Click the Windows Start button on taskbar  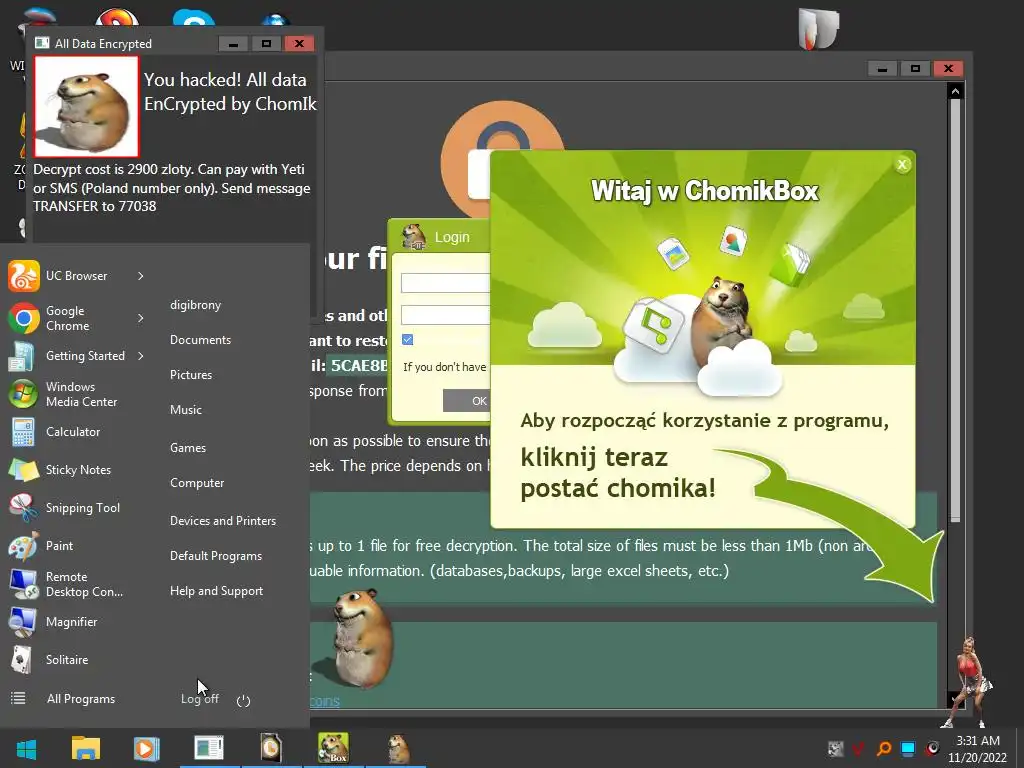26,749
